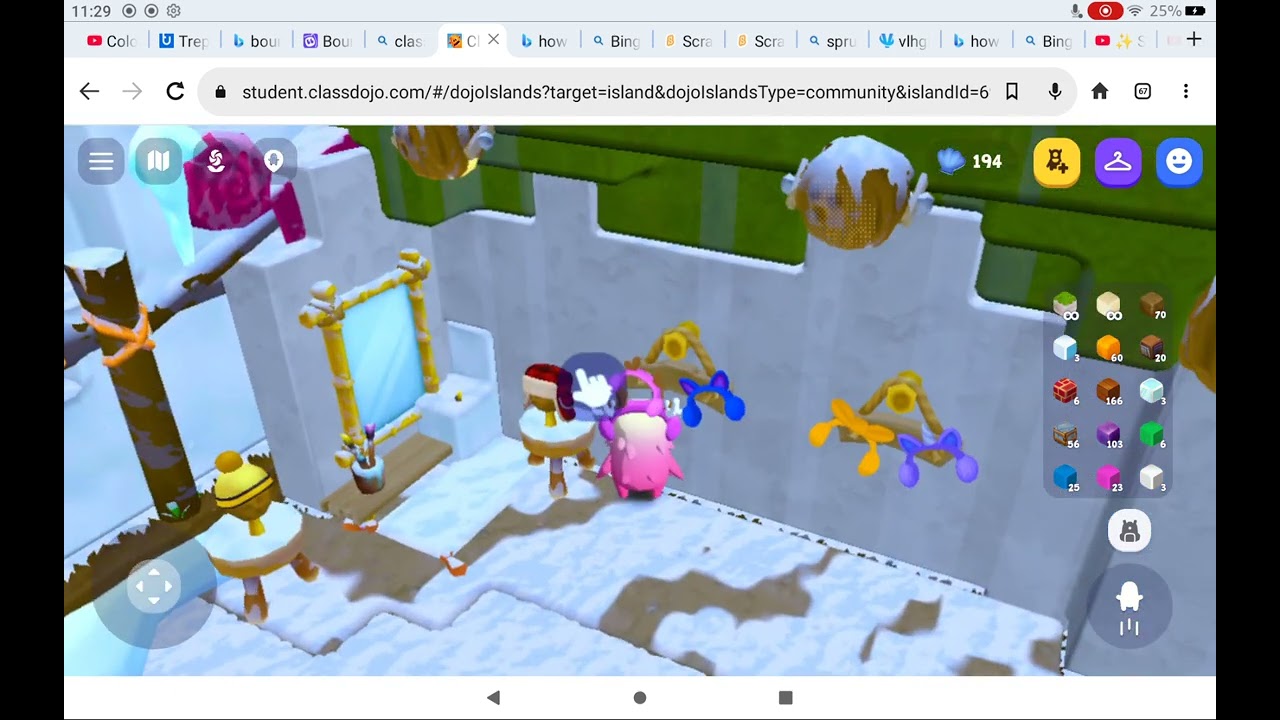The image size is (1280, 720).
Task: Select the cream sand block with infinity count
Action: (1108, 305)
